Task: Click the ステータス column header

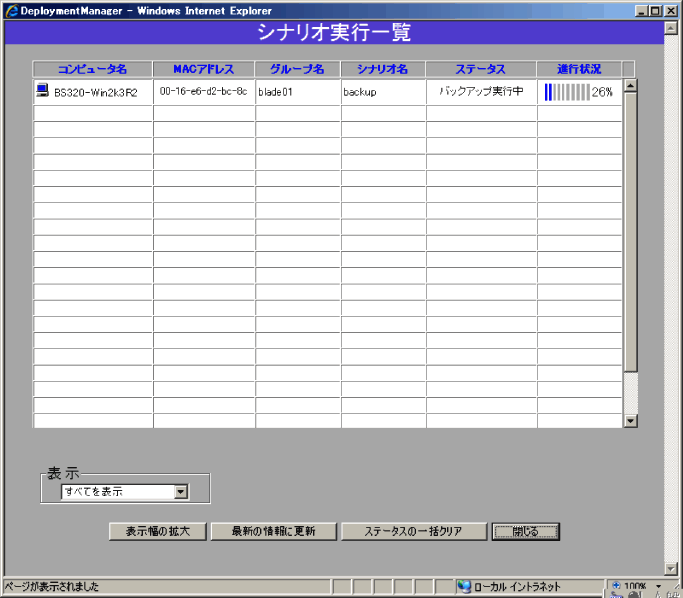Action: (481, 69)
